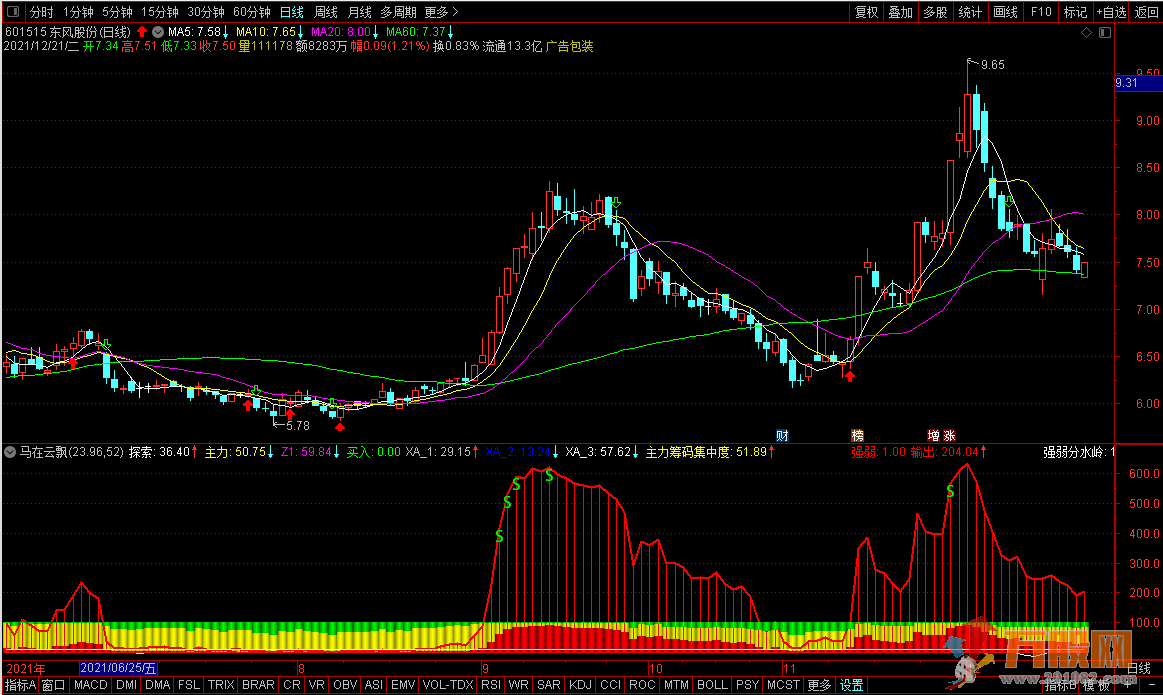This screenshot has width=1163, height=695.
Task: Click the red up arrow beside 东风股份
Action: pos(142,32)
